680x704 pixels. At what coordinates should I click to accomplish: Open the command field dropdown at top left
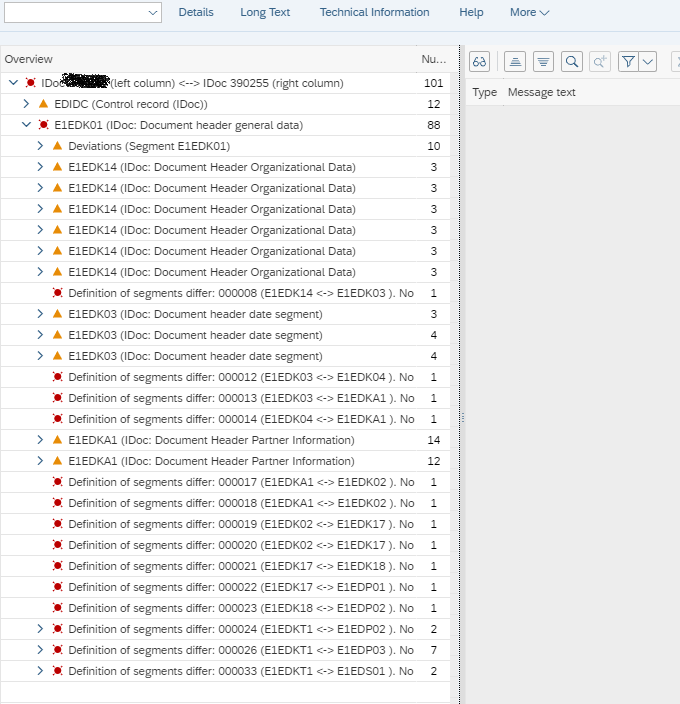click(x=153, y=12)
